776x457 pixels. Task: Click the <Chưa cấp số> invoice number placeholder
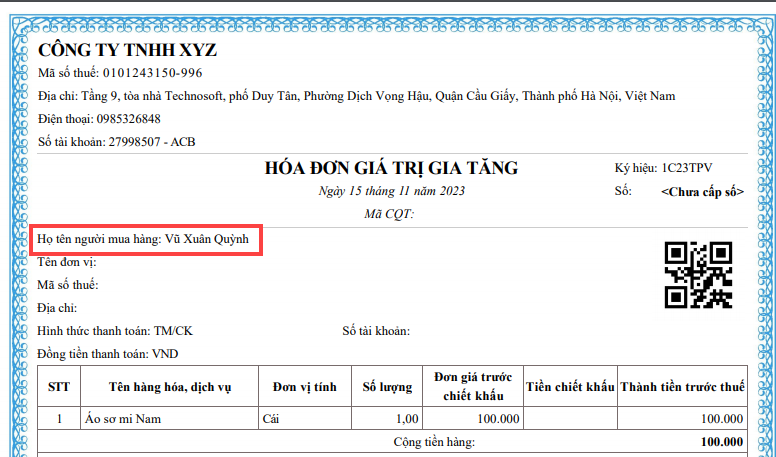[702, 191]
